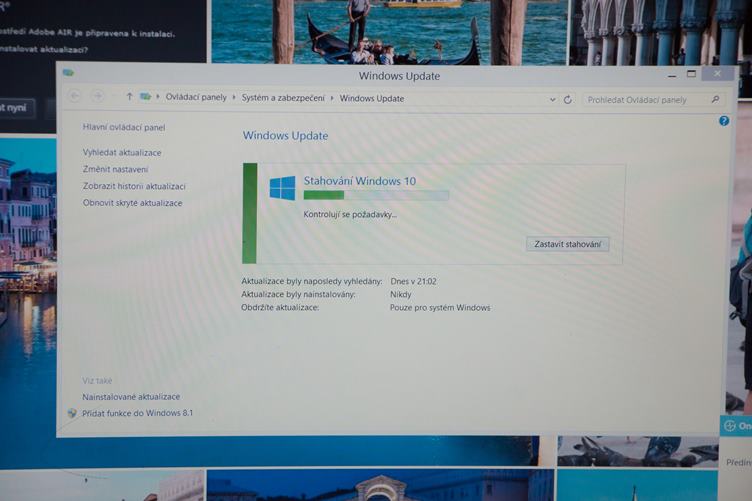
Task: Go up one level with Up arrow
Action: coord(129,97)
